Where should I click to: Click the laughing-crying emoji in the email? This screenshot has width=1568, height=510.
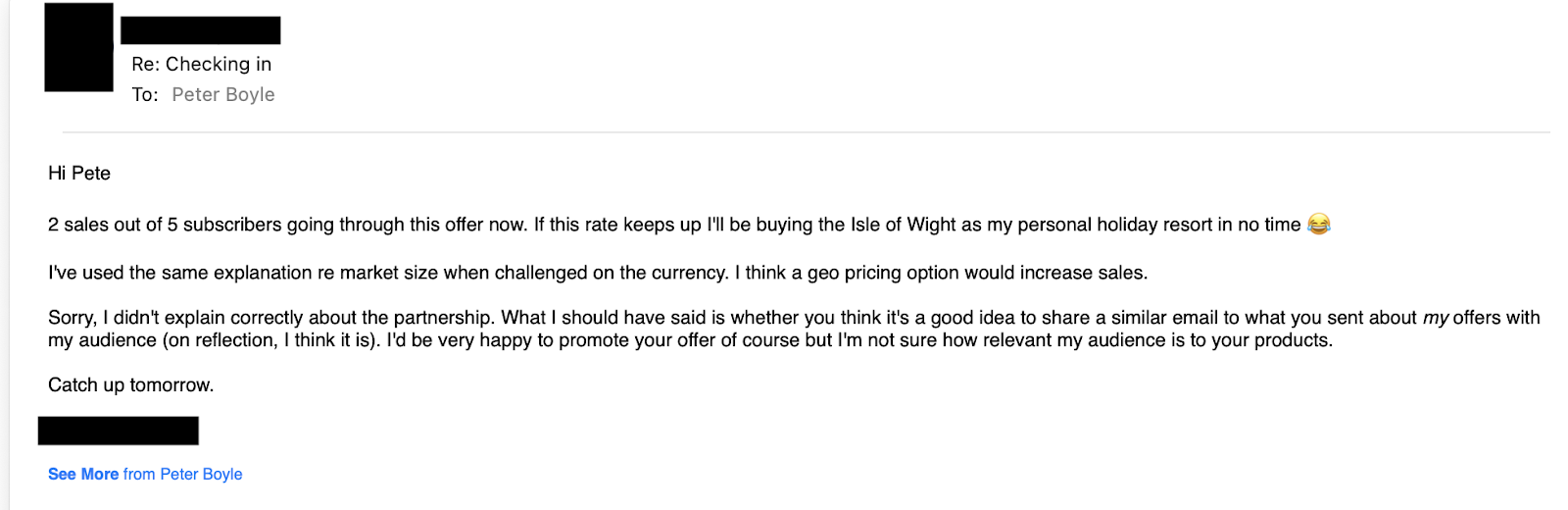click(x=1319, y=225)
